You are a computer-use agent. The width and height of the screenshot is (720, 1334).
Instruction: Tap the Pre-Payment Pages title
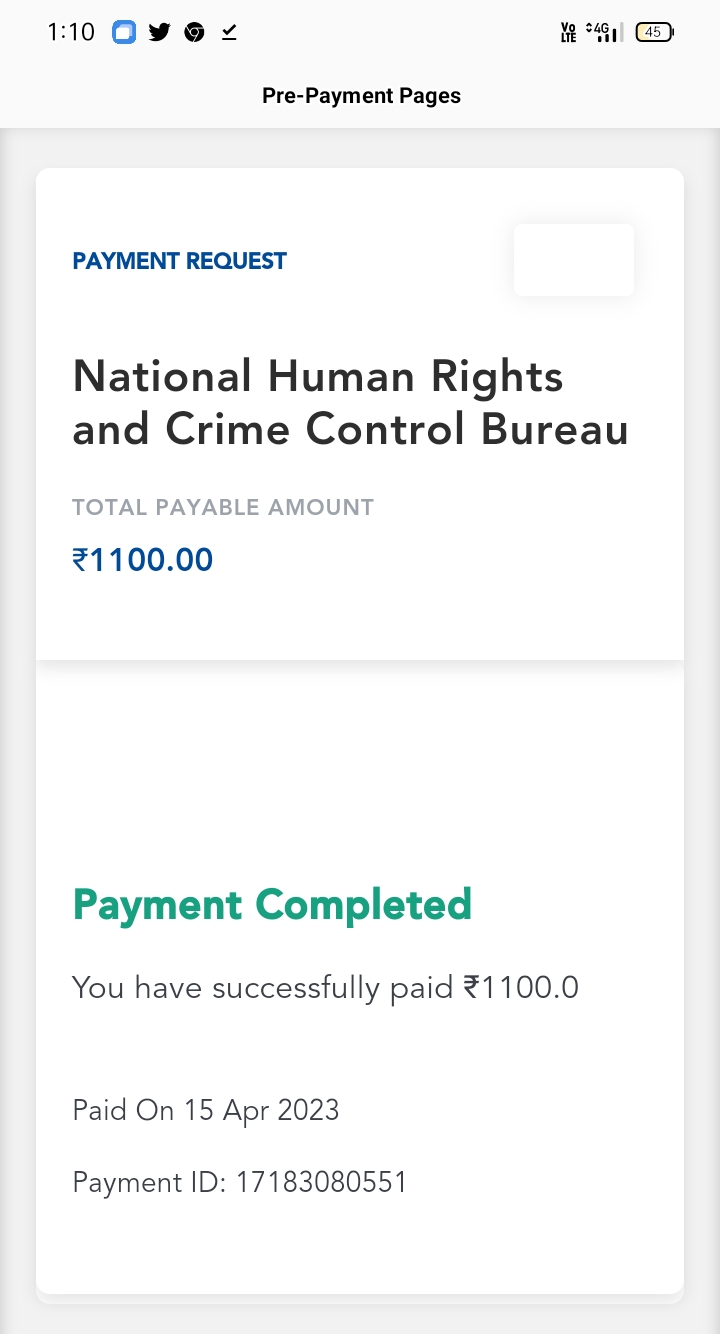tap(361, 96)
